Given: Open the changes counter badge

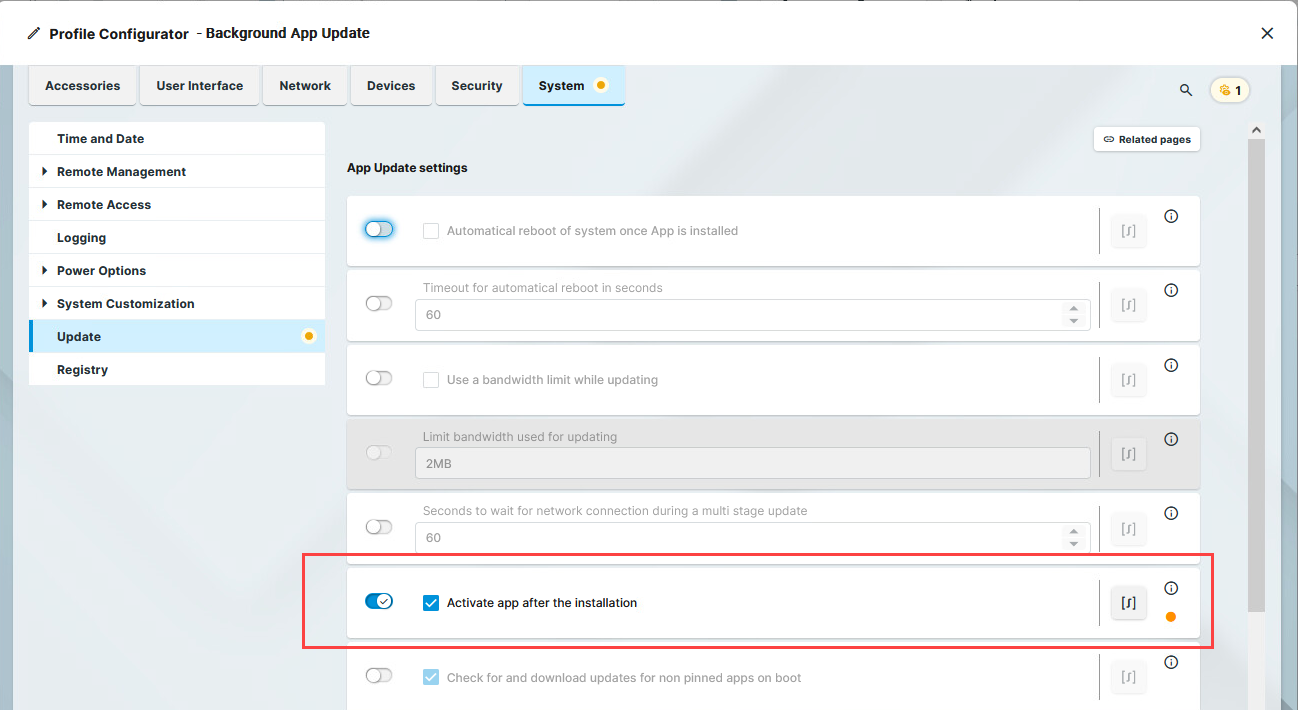Looking at the screenshot, I should [1230, 90].
